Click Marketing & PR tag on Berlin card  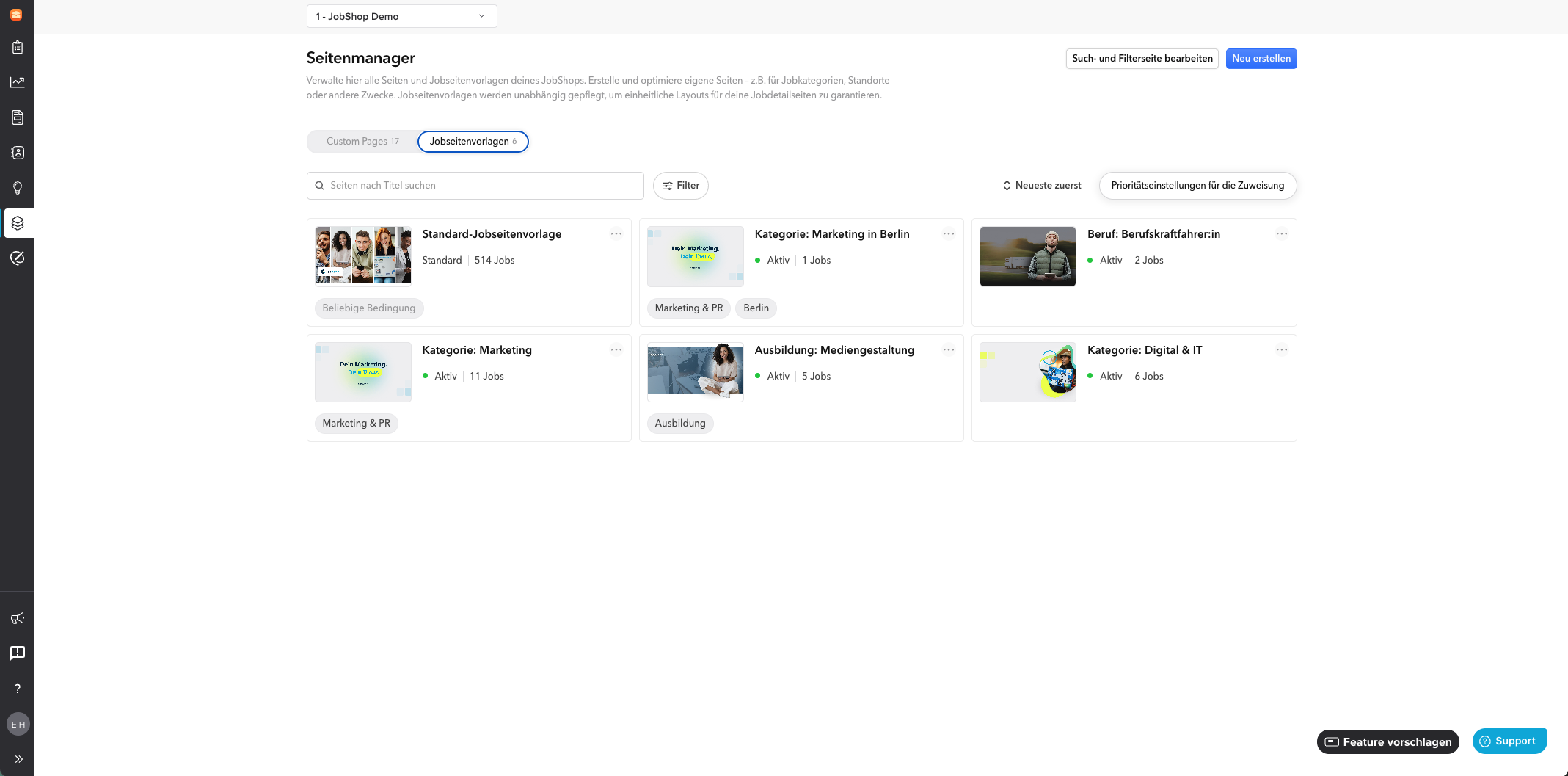689,308
